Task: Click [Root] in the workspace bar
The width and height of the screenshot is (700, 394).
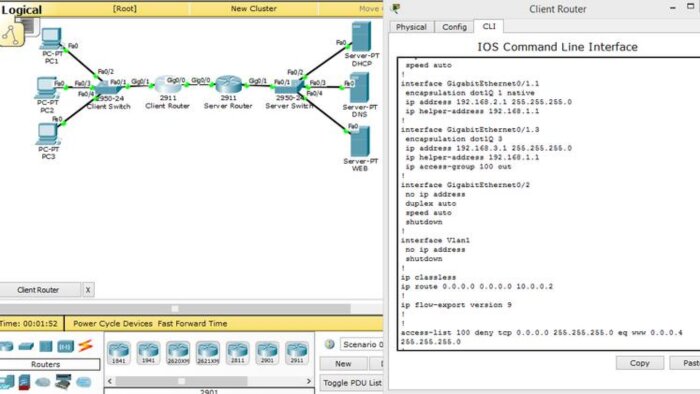Action: tap(125, 8)
